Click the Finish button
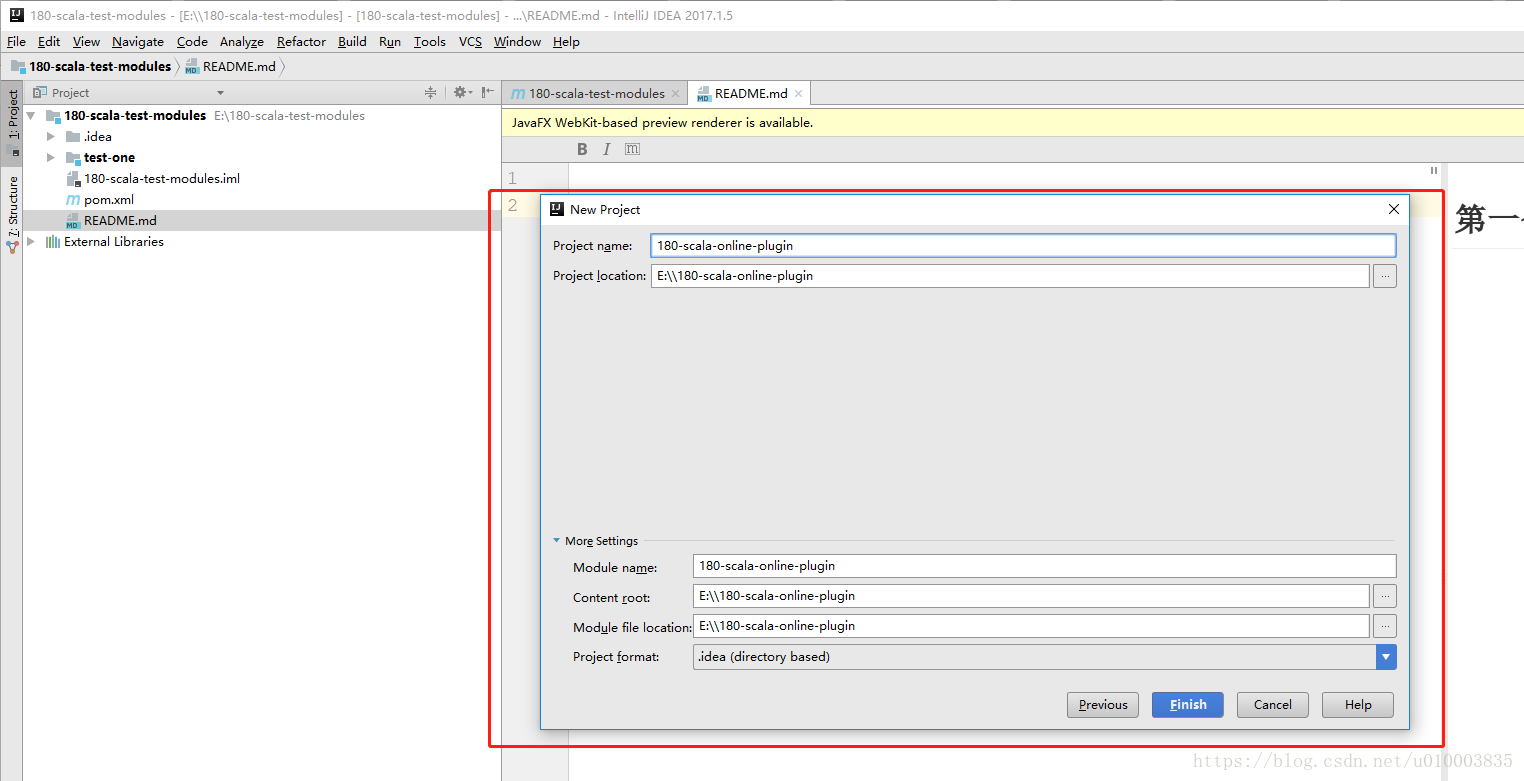This screenshot has height=781, width=1524. coord(1187,705)
